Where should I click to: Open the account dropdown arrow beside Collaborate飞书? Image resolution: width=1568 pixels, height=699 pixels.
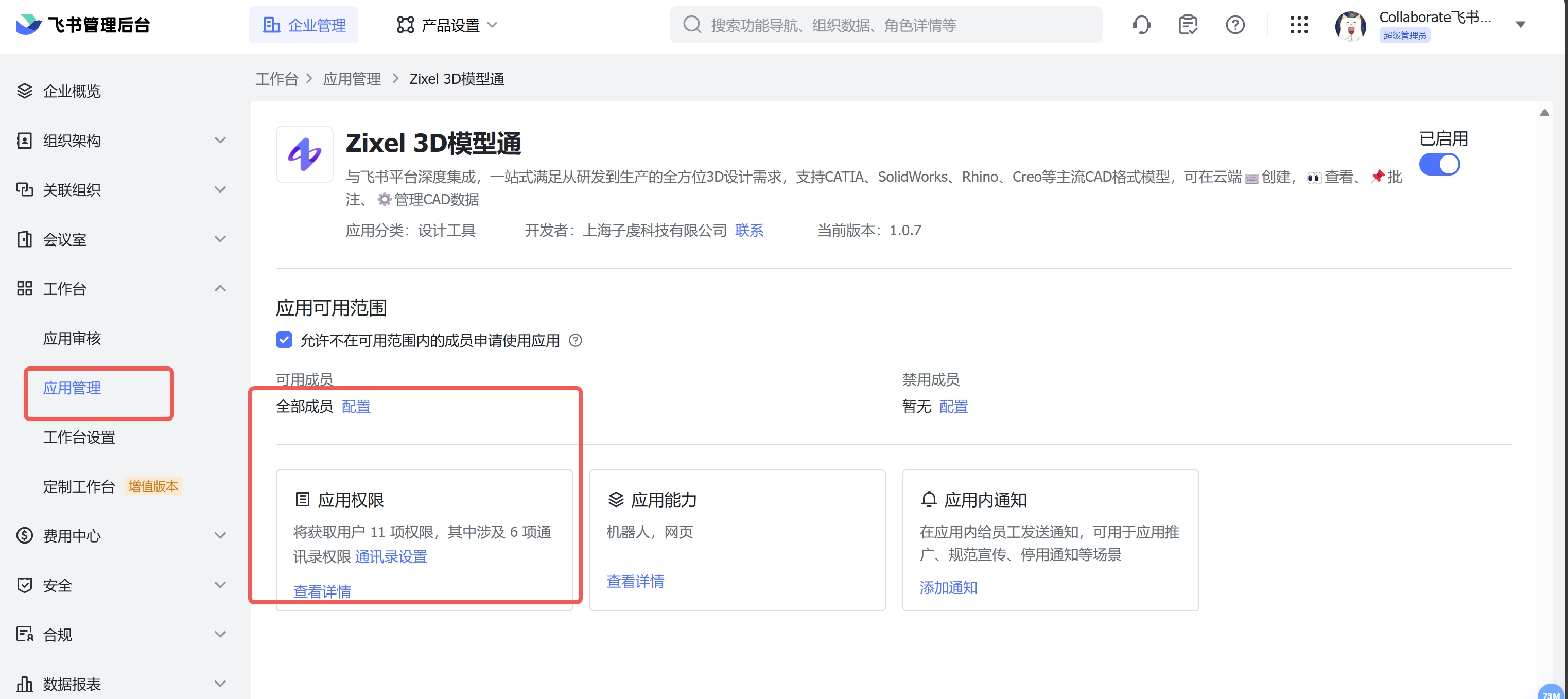click(x=1521, y=24)
